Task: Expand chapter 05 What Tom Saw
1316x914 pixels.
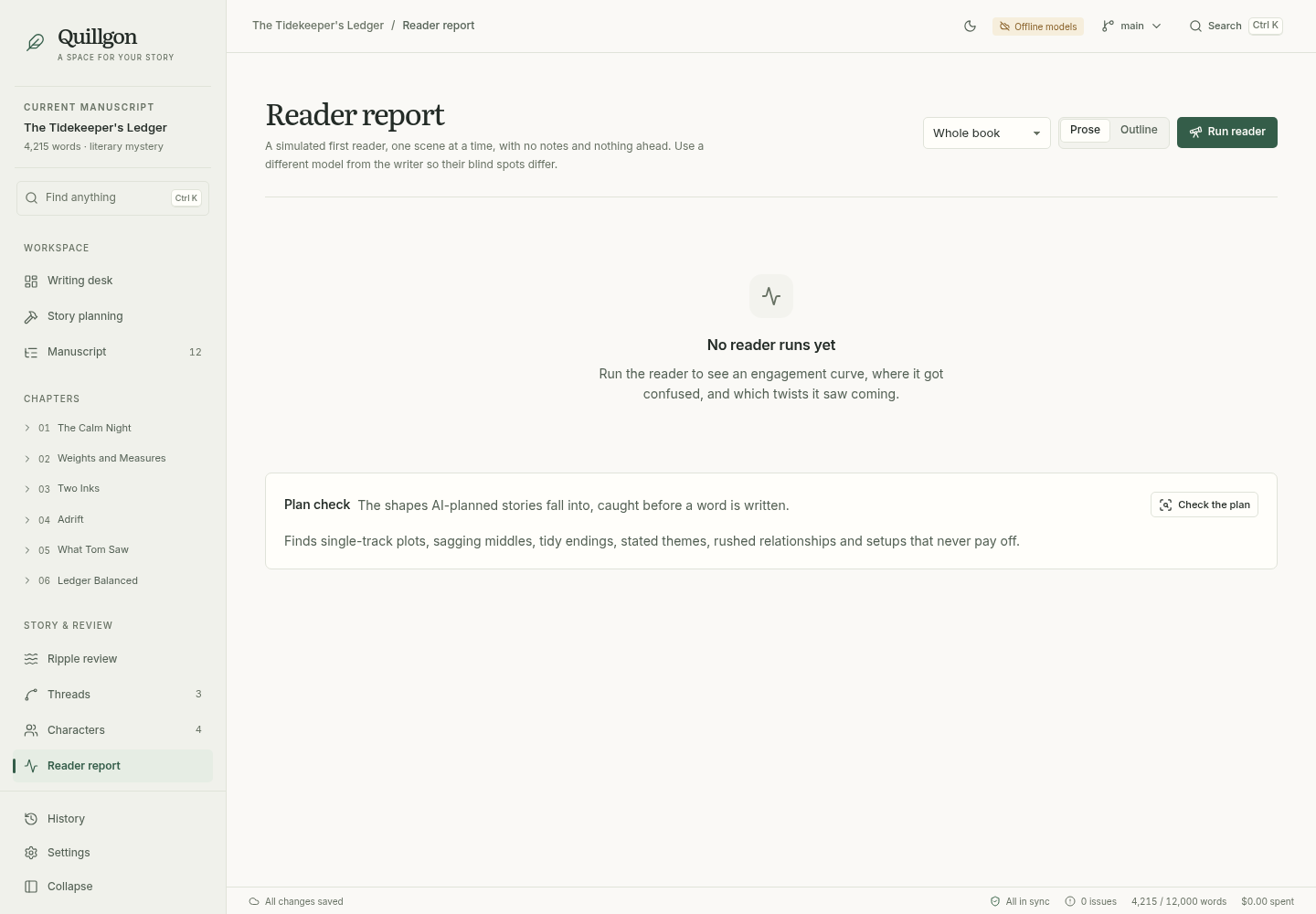Action: (x=27, y=550)
